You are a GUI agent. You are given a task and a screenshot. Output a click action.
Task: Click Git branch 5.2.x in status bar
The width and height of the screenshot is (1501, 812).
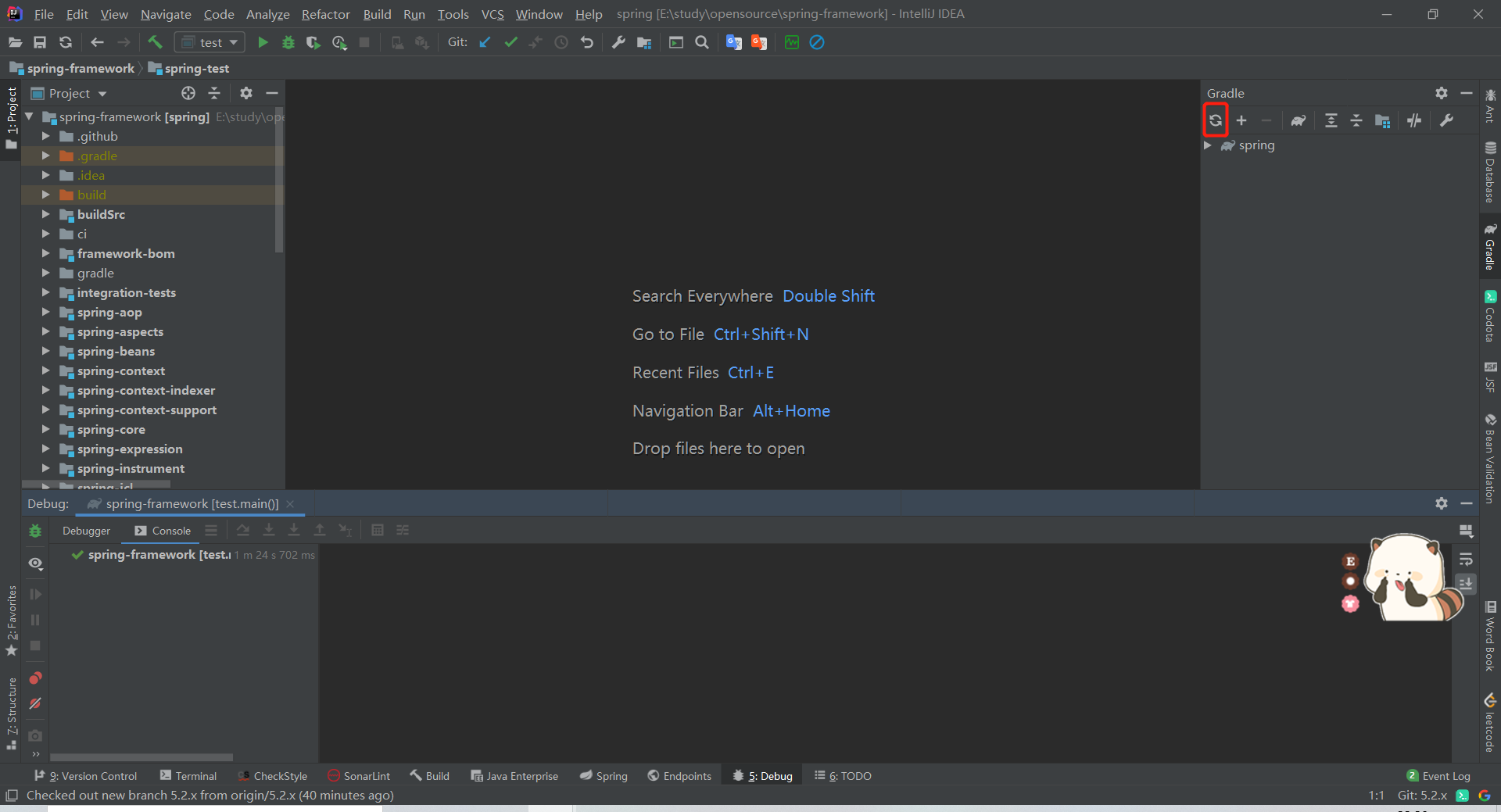1422,796
